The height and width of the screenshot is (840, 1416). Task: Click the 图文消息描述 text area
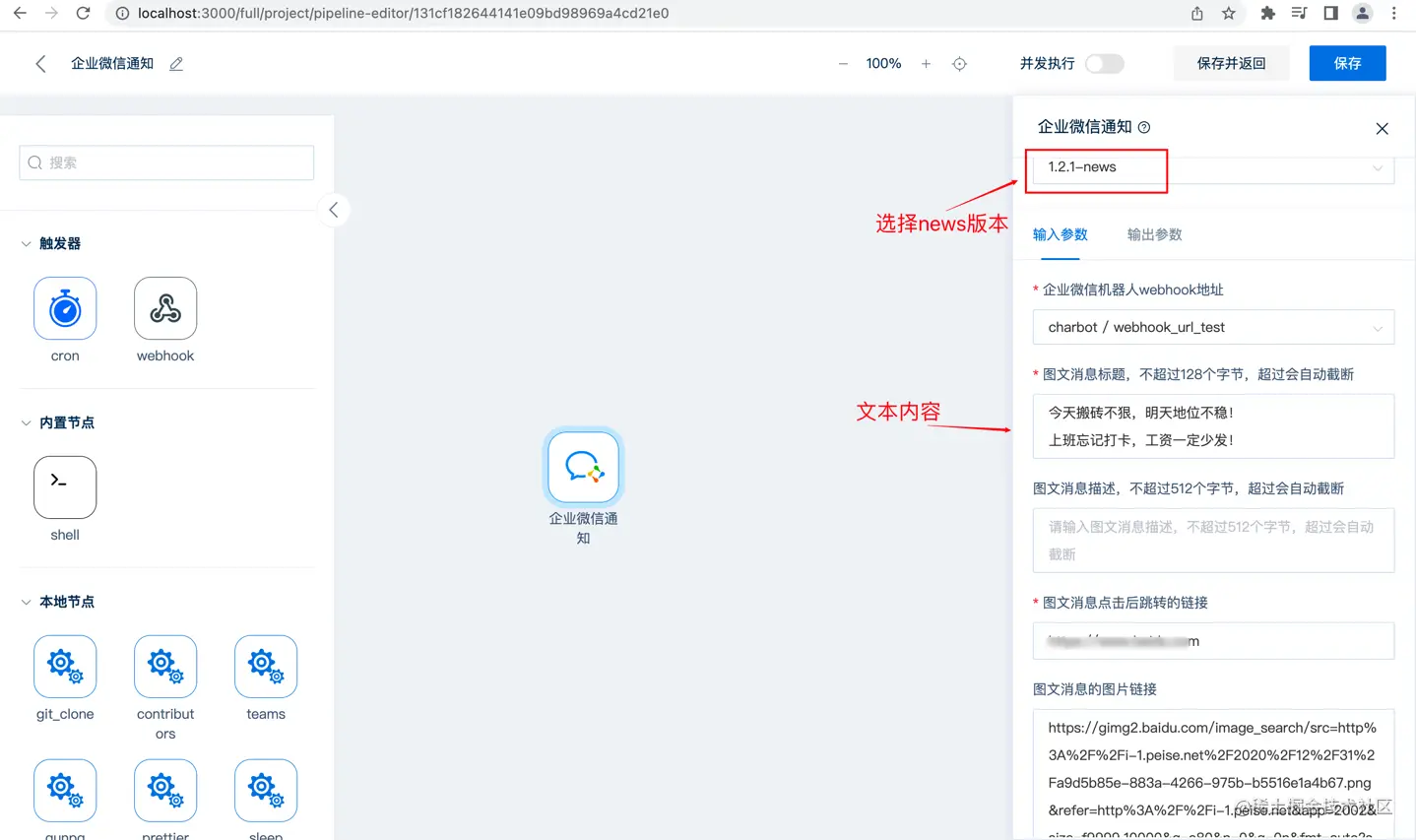point(1213,541)
